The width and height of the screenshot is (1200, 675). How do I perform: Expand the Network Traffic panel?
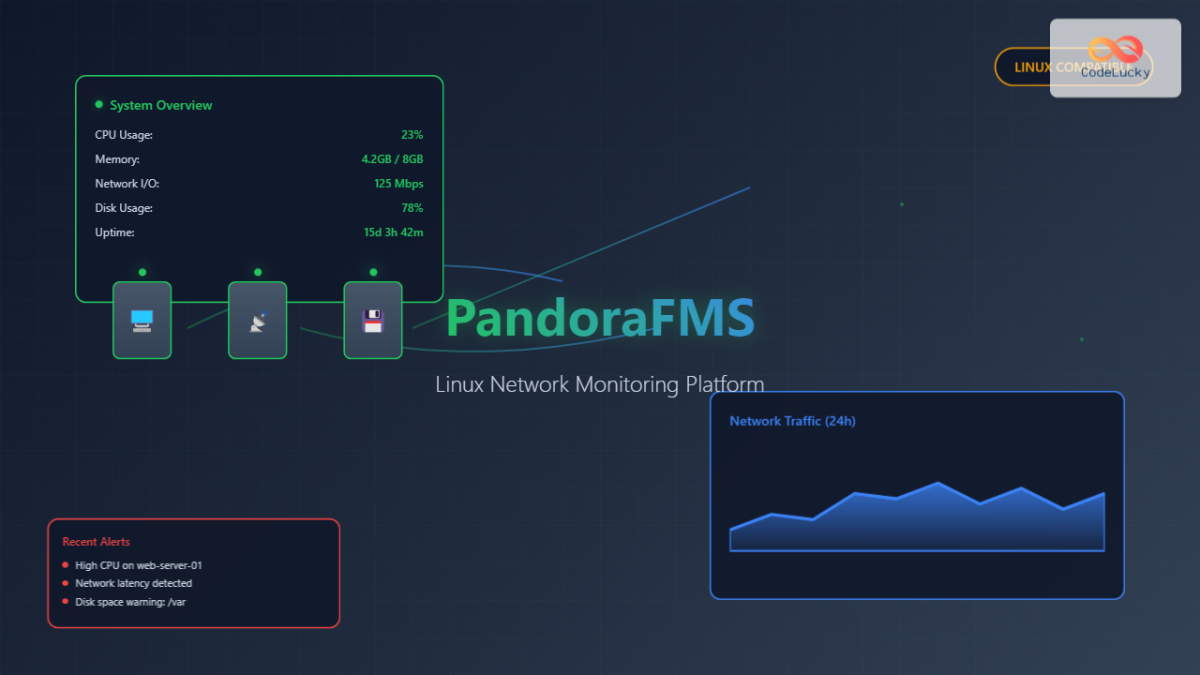coord(917,495)
